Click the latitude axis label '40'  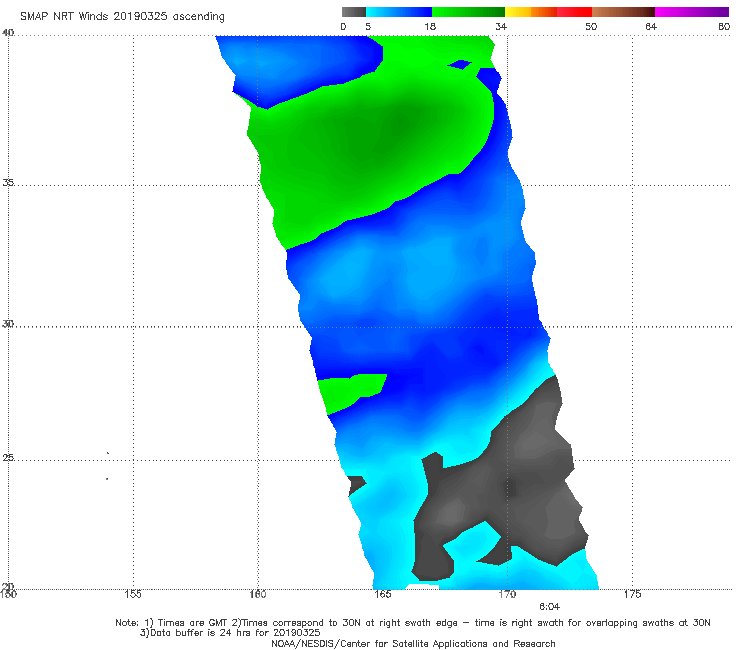coord(8,33)
